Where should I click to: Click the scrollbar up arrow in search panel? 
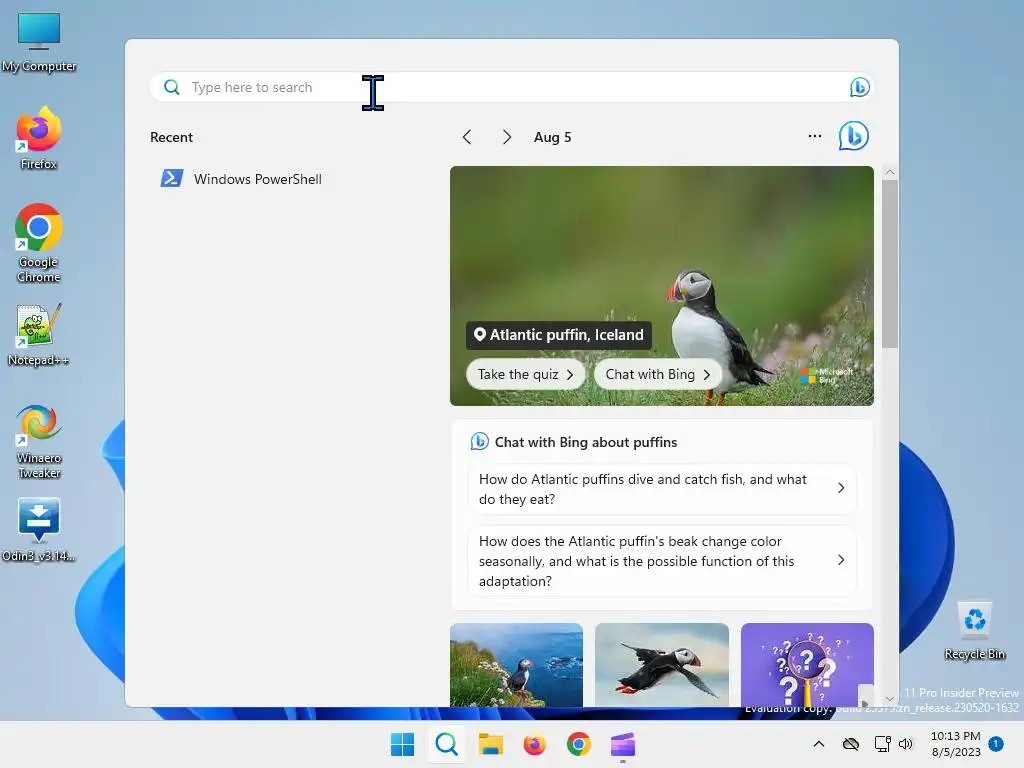point(889,172)
